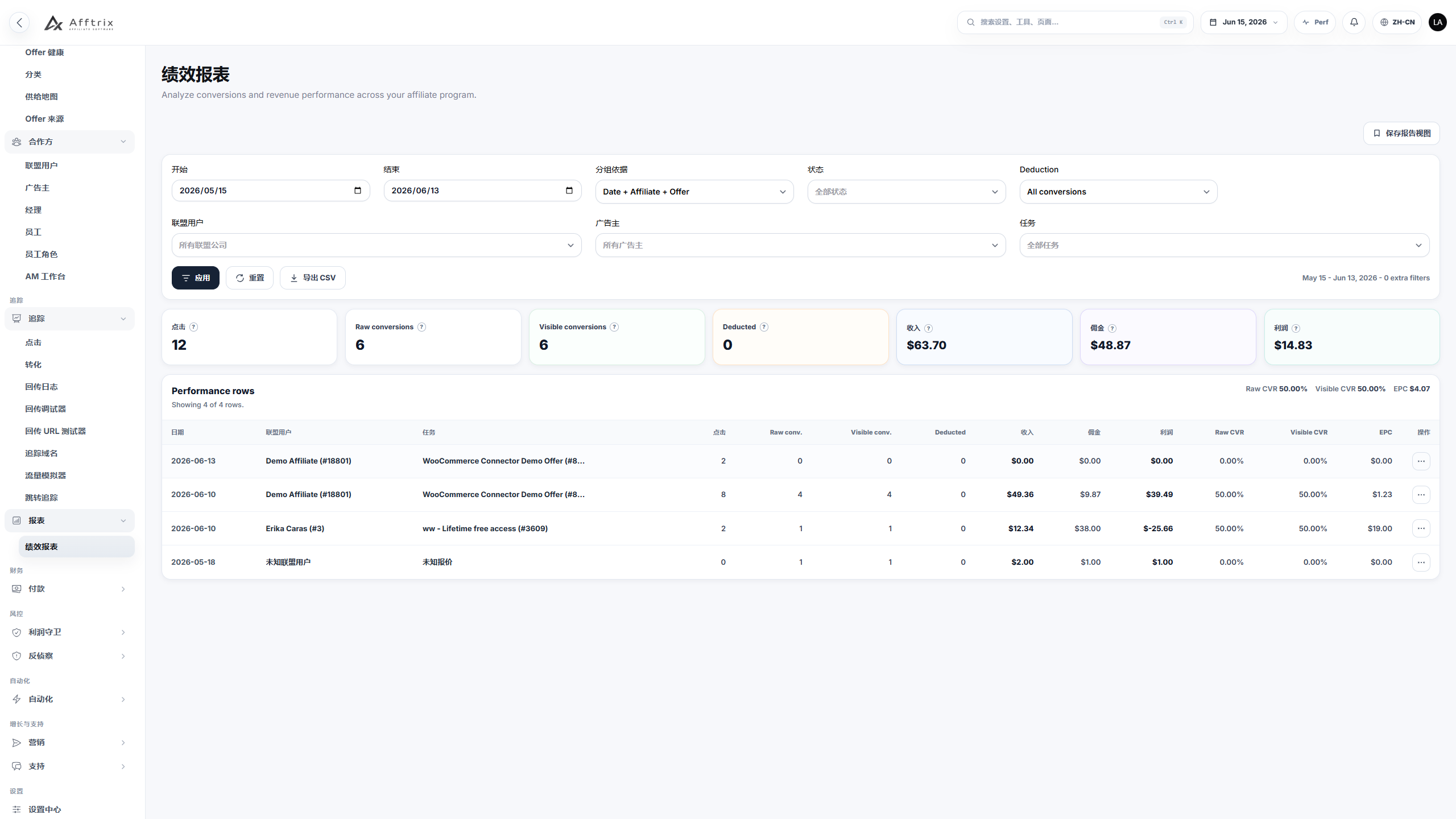1456x819 pixels.
Task: Go to AM 工作台 page
Action: click(x=45, y=276)
